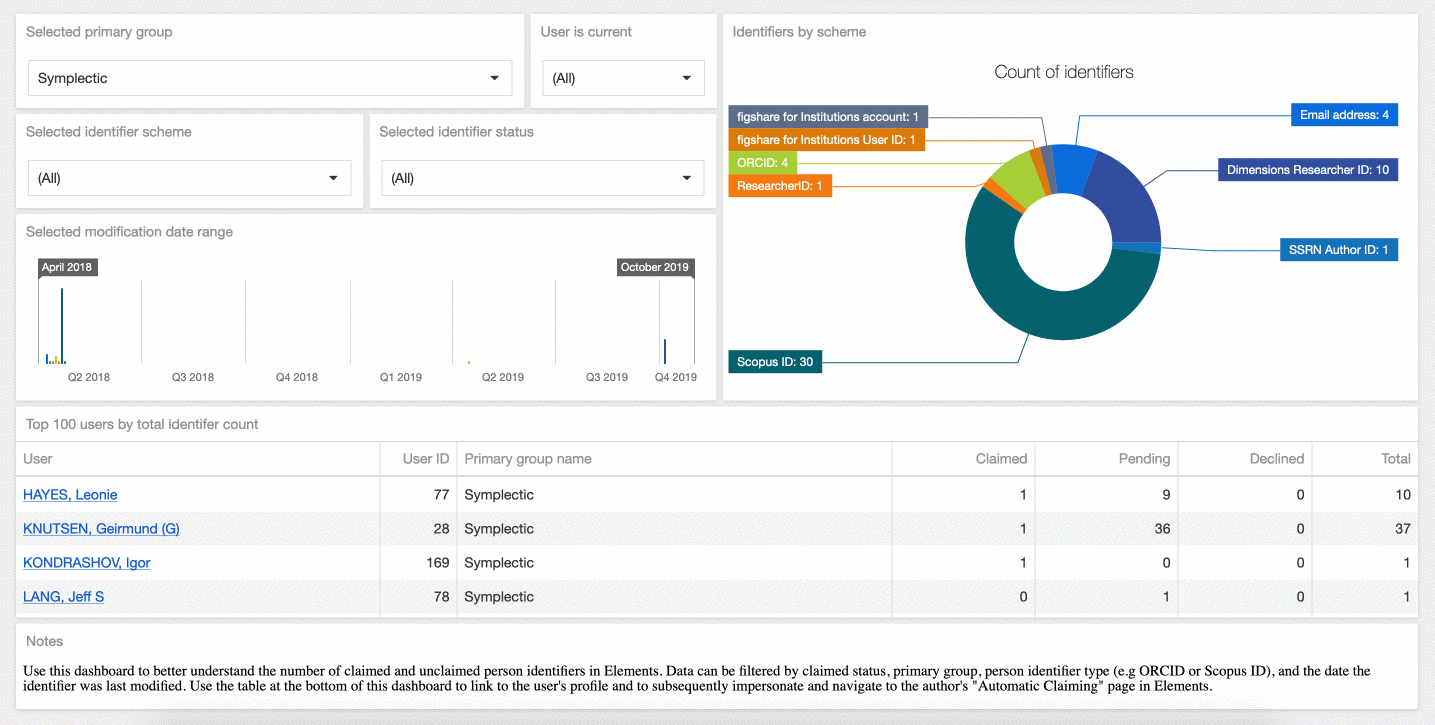Click Pending value 9 for HAYES
Viewport: 1435px width, 725px height.
(x=1166, y=494)
